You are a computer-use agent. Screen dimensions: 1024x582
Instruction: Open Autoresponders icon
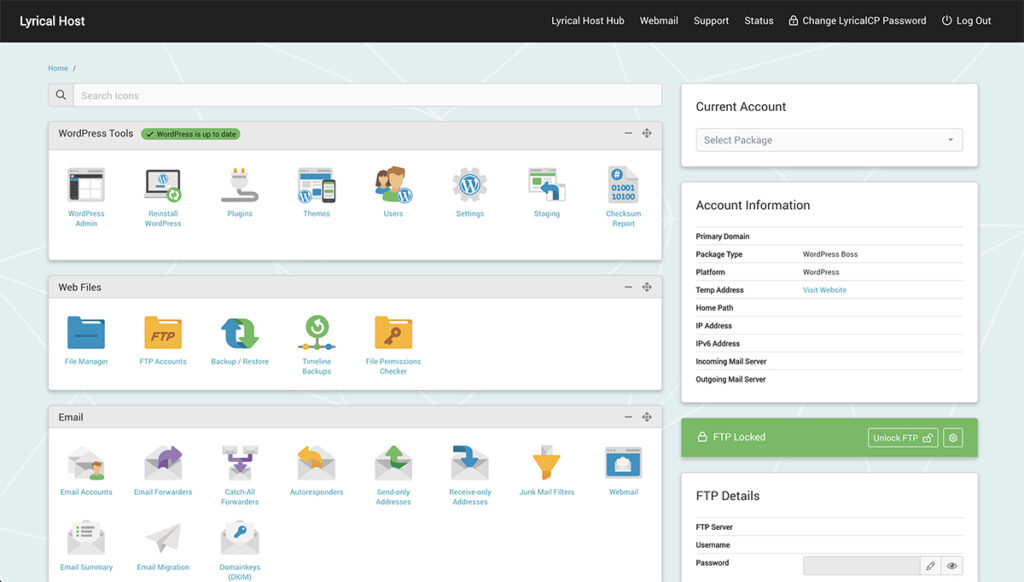point(317,464)
